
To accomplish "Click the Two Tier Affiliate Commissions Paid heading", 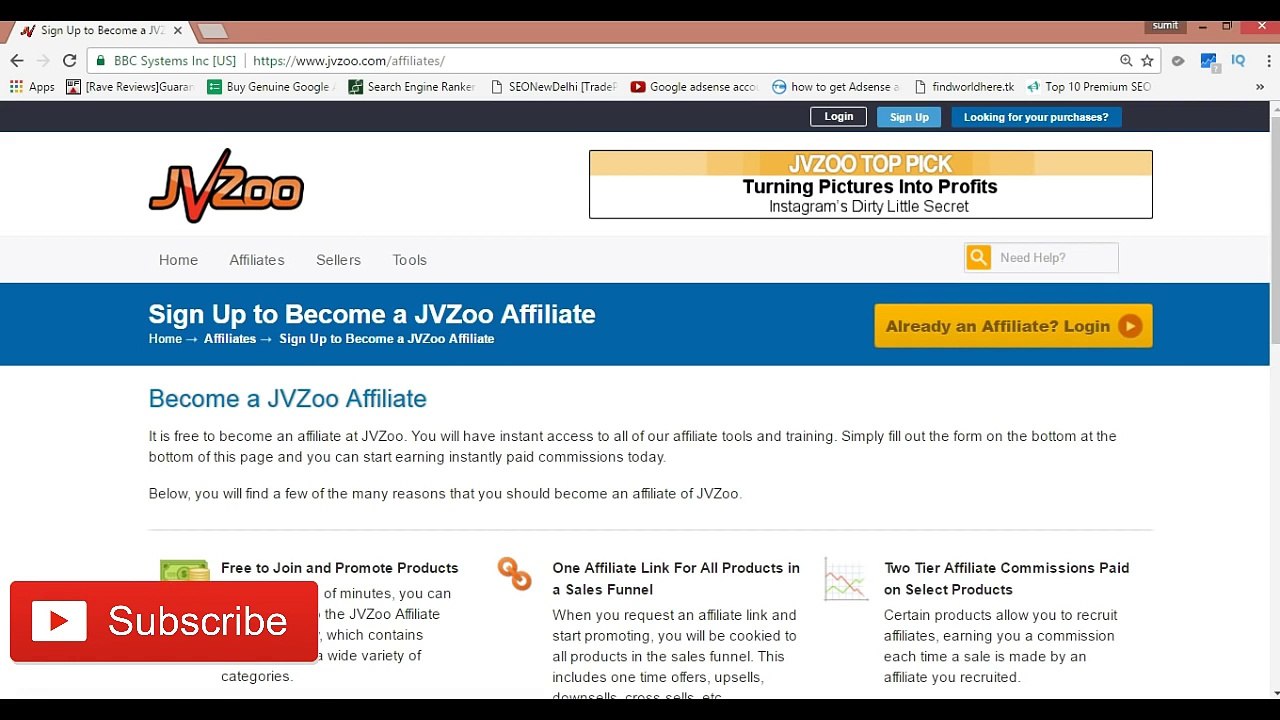I will pyautogui.click(x=1006, y=579).
